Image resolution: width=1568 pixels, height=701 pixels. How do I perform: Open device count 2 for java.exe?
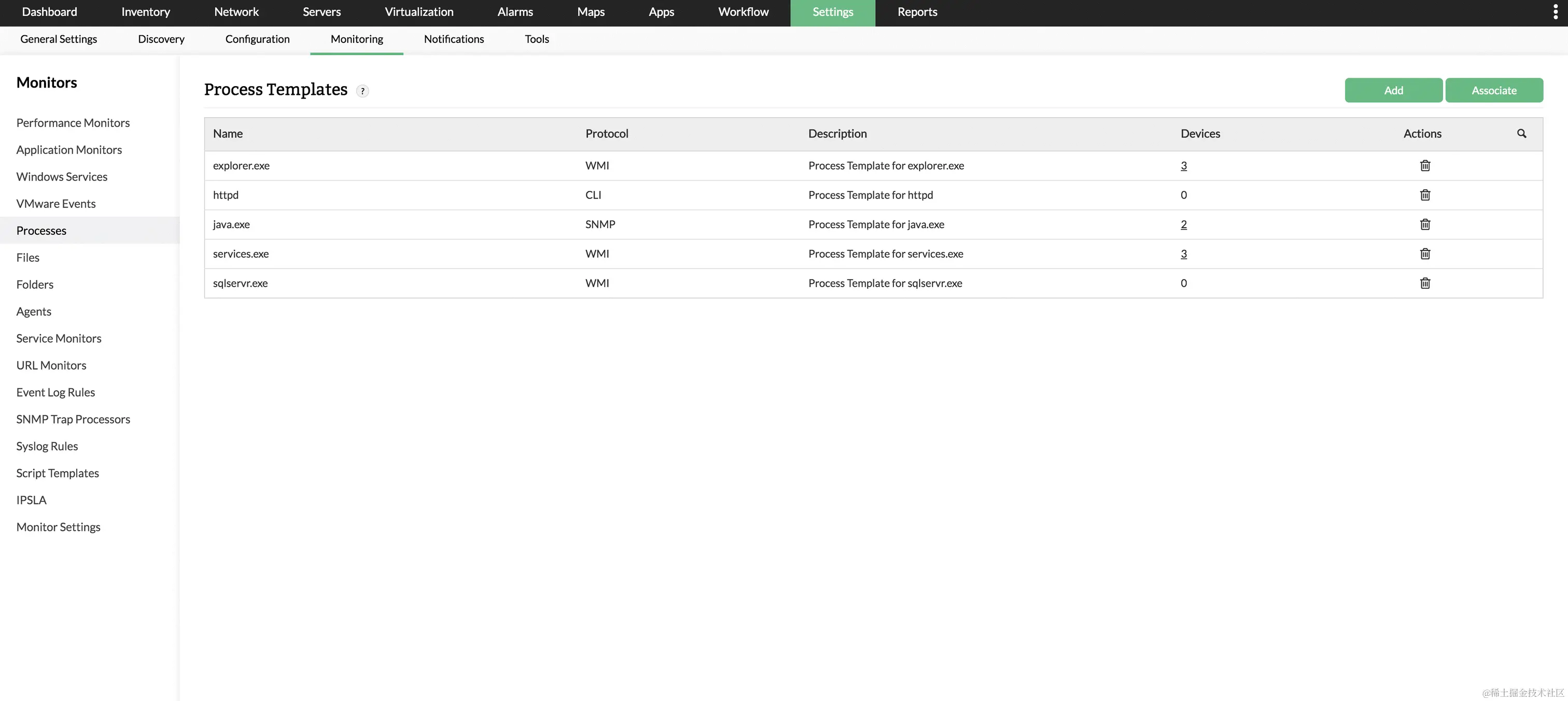(x=1183, y=224)
